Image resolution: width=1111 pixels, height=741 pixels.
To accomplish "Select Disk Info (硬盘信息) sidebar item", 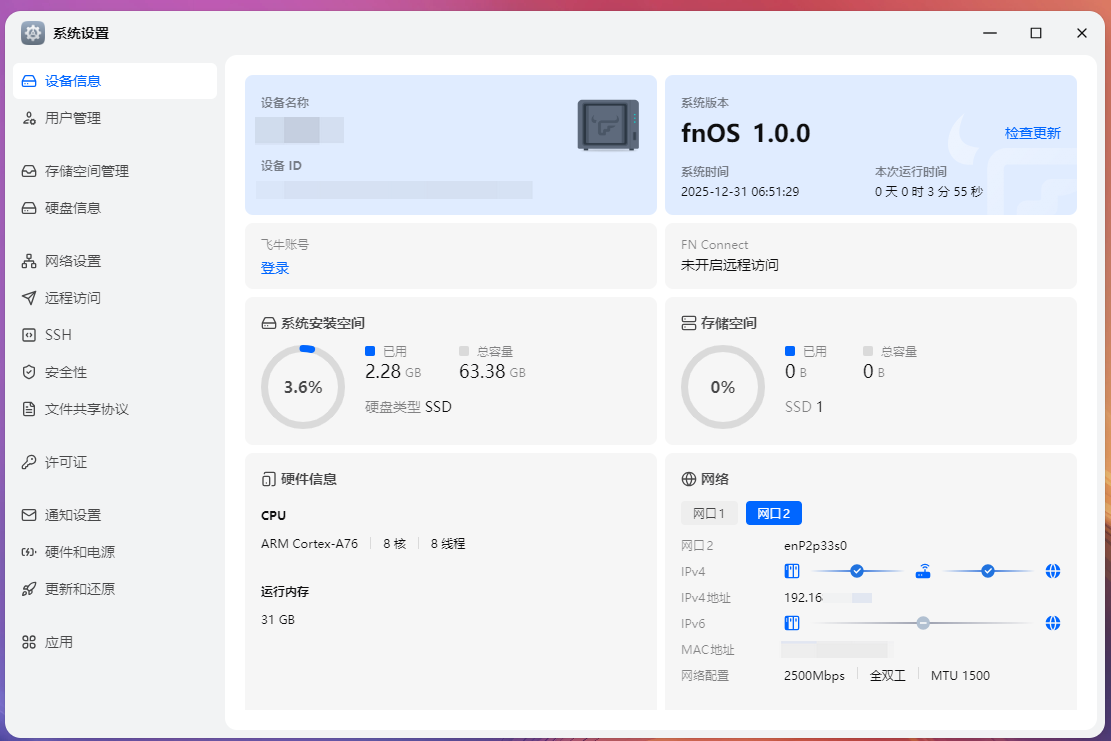I will coord(72,208).
